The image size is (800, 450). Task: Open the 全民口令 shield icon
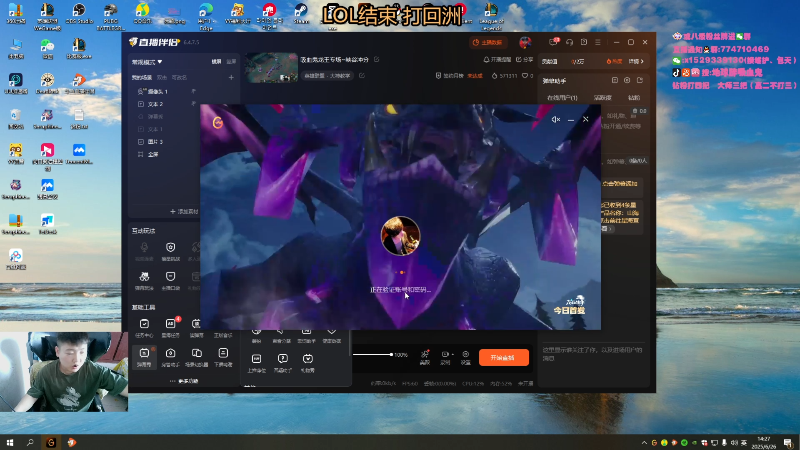tap(170, 280)
